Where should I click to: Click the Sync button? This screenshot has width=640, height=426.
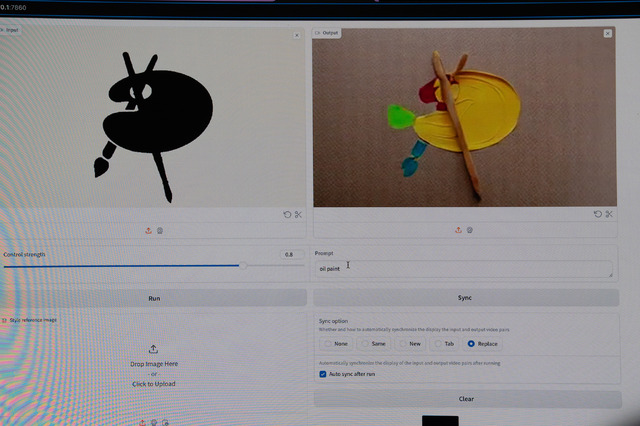pos(466,298)
